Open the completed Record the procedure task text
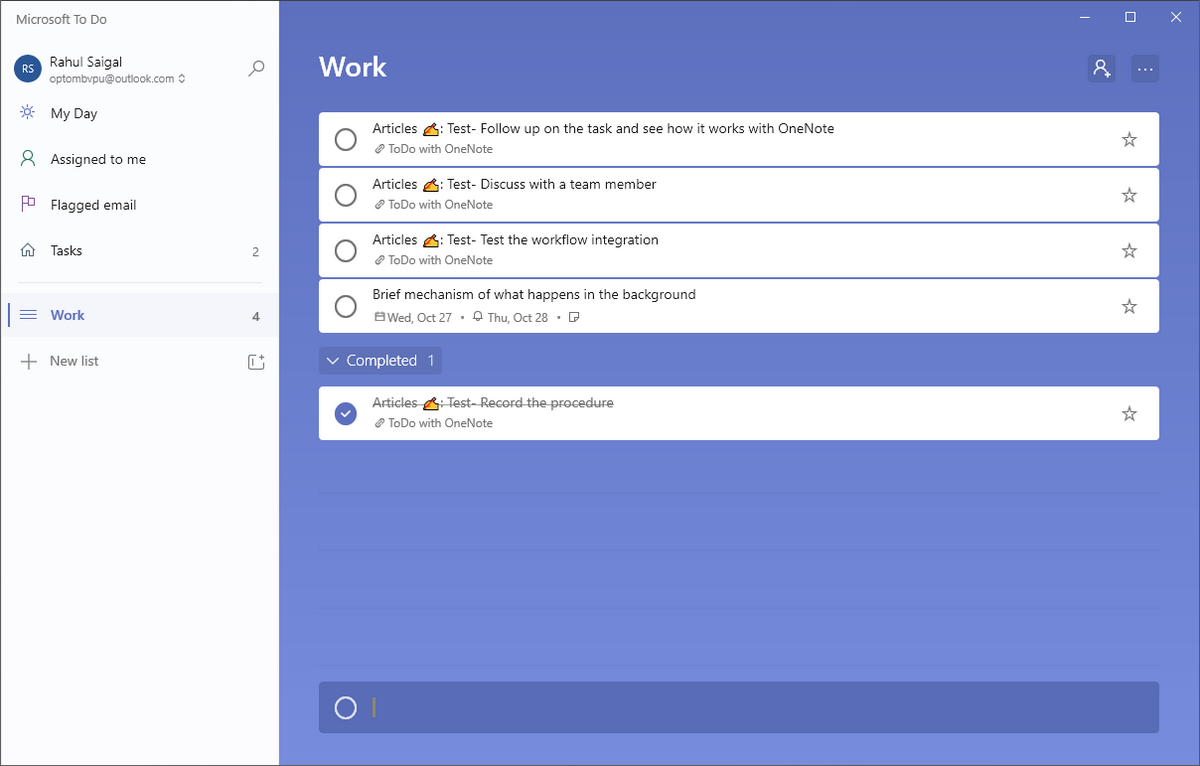 click(x=493, y=403)
